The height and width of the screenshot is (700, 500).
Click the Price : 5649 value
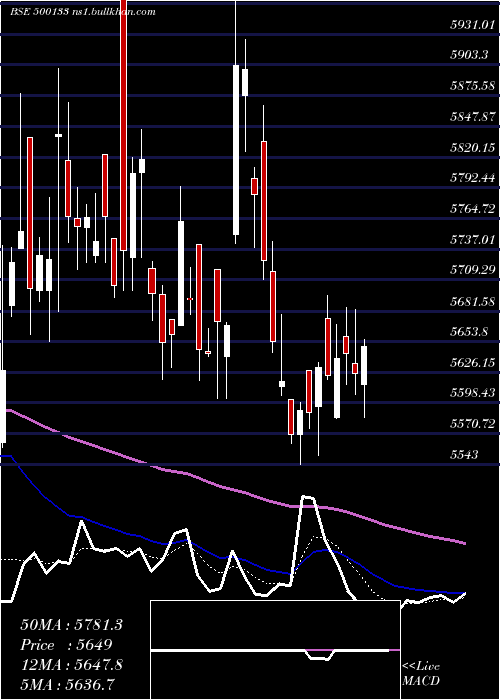point(66,645)
